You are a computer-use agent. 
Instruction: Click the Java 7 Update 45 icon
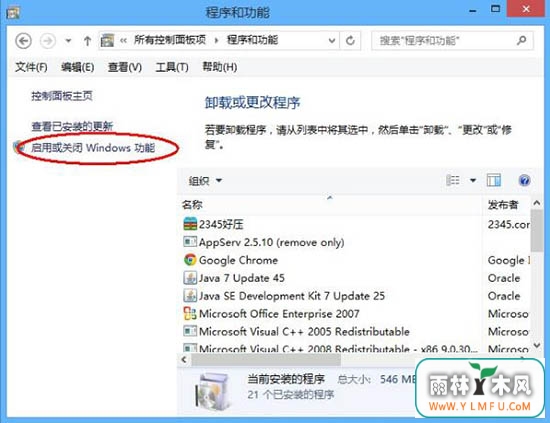coord(190,278)
